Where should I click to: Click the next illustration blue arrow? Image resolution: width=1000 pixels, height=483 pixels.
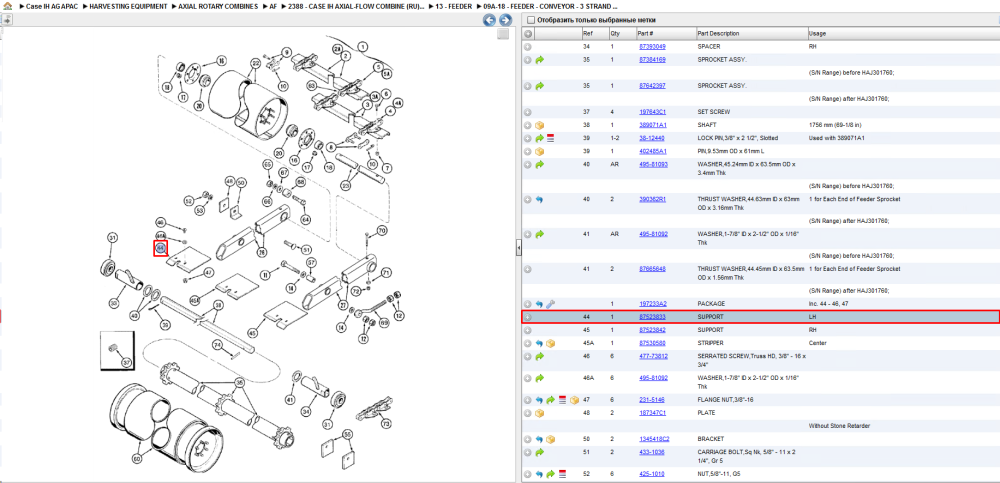tap(504, 20)
